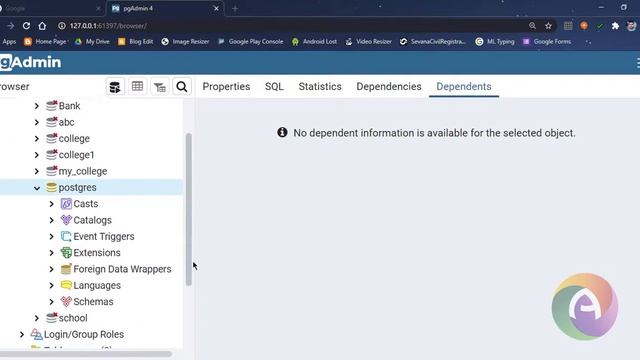640x360 pixels.
Task: Bookmark this page with star icon
Action: coord(548,26)
